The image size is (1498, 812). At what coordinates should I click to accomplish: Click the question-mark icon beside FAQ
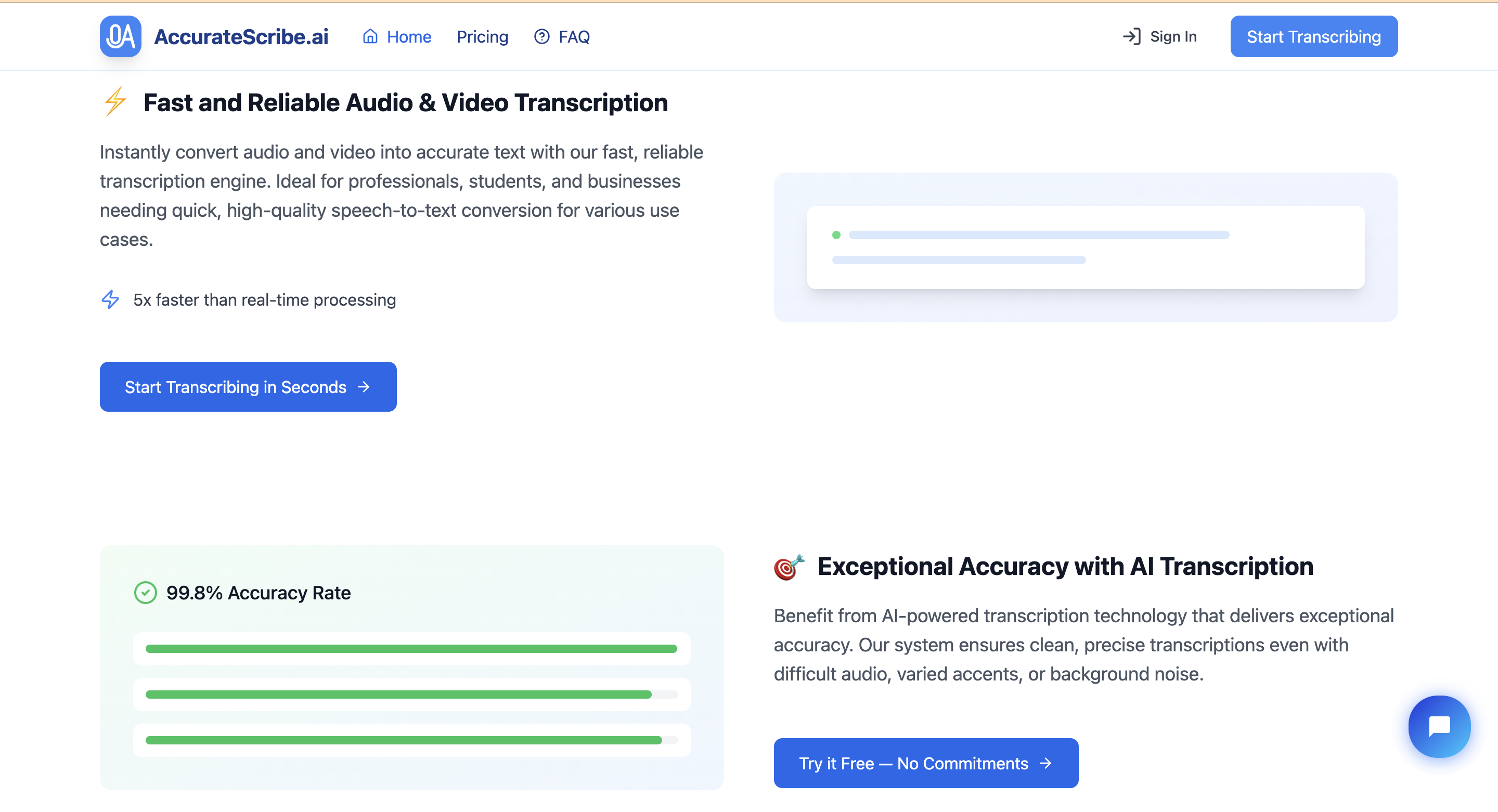point(541,36)
